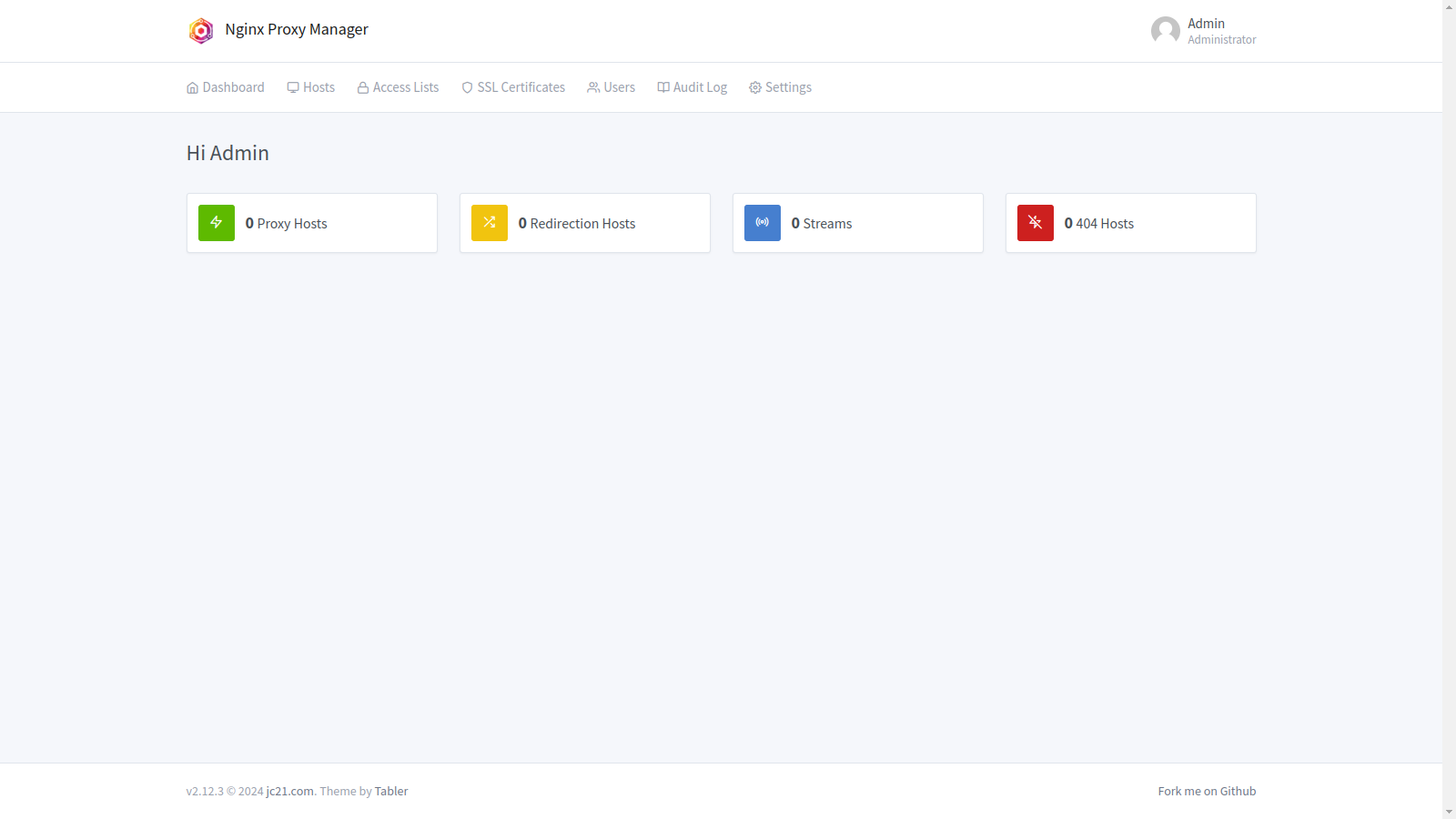Click the yellow Redirection Hosts shuffle icon
The height and width of the screenshot is (819, 1456).
tap(490, 223)
